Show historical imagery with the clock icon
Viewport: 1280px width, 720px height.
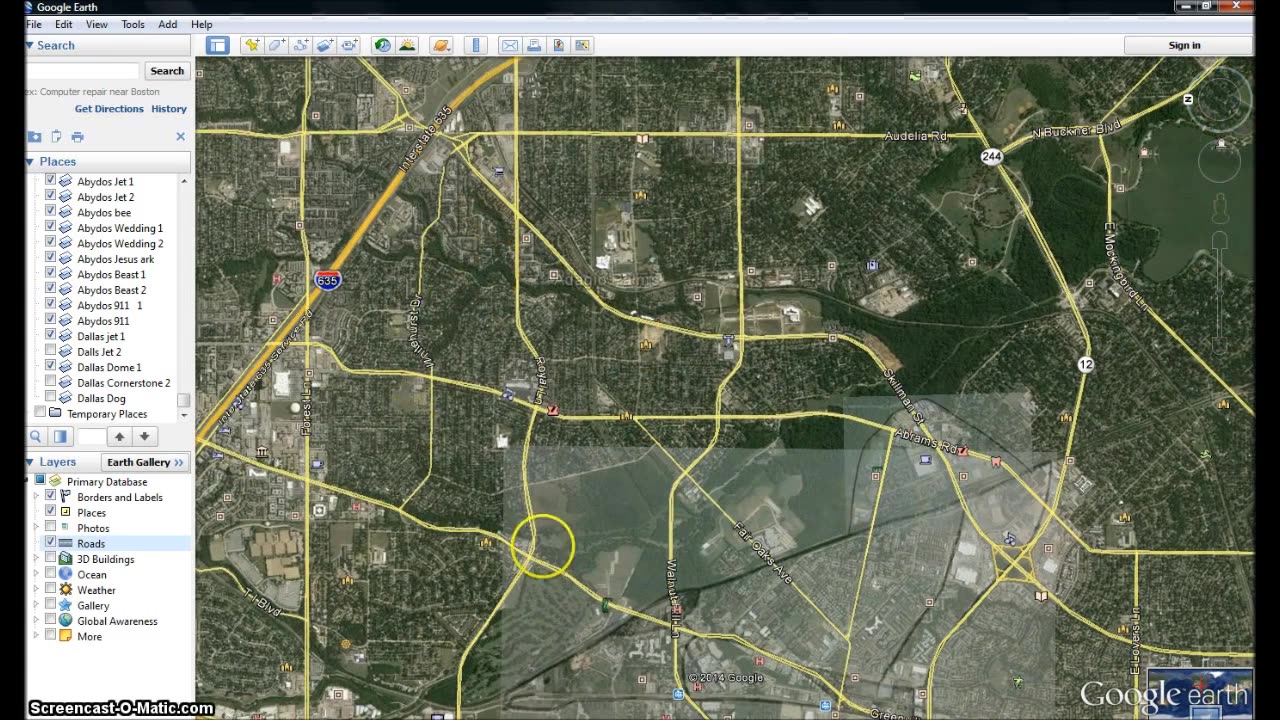[382, 45]
